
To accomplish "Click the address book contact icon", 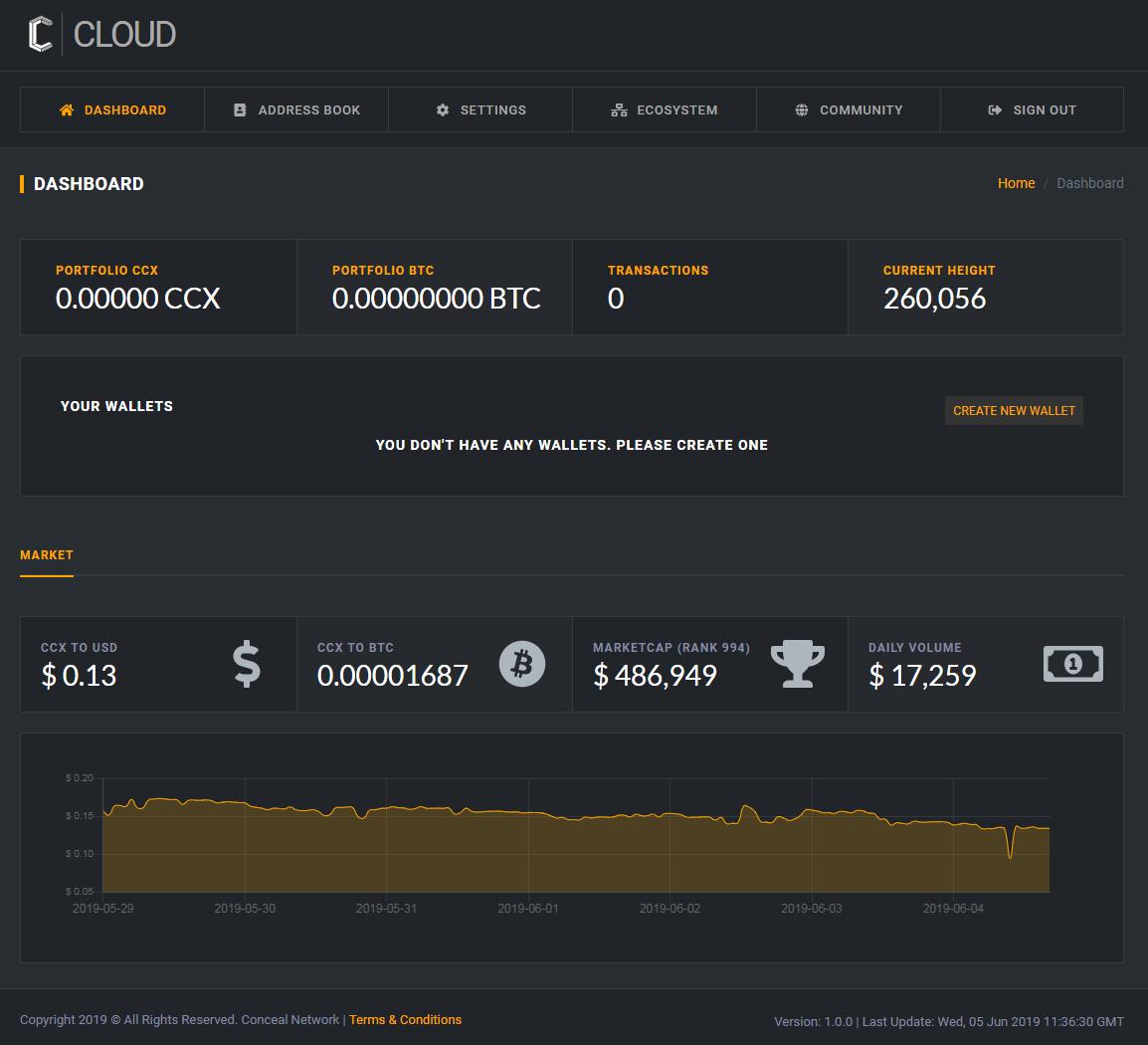I will 240,110.
